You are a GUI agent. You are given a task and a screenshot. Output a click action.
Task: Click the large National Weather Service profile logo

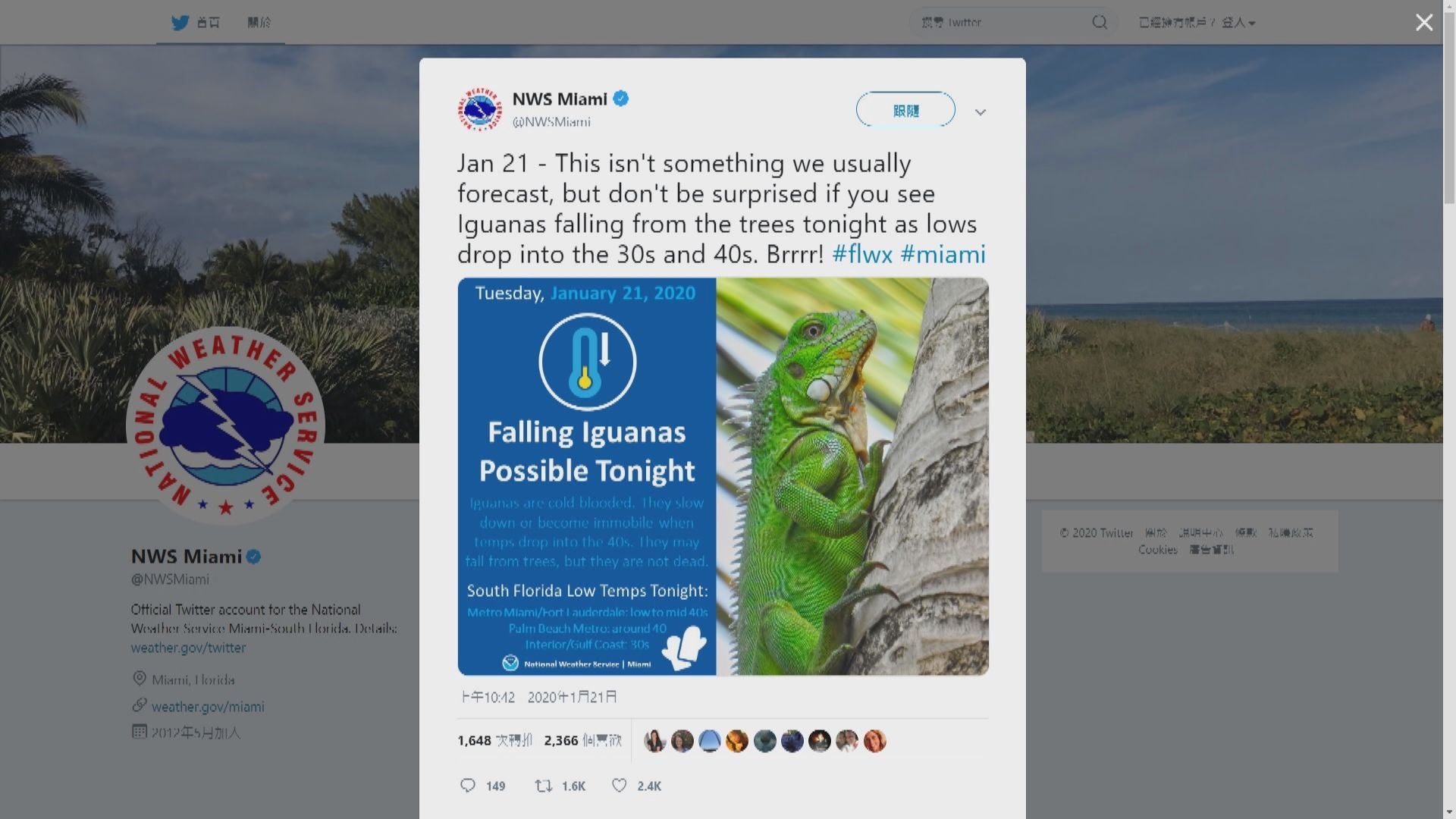coord(225,425)
